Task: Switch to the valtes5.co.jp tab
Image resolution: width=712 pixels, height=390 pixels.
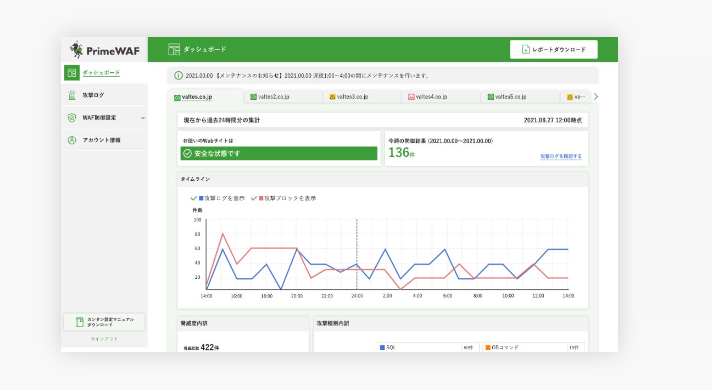Action: point(520,97)
